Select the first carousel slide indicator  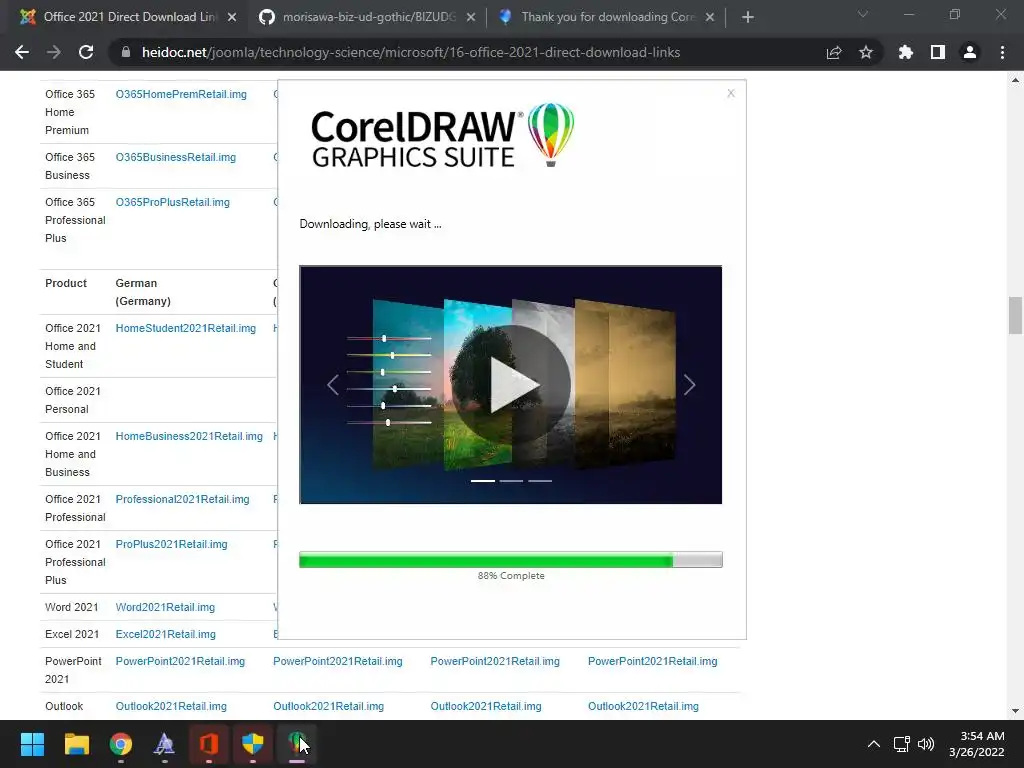(483, 481)
